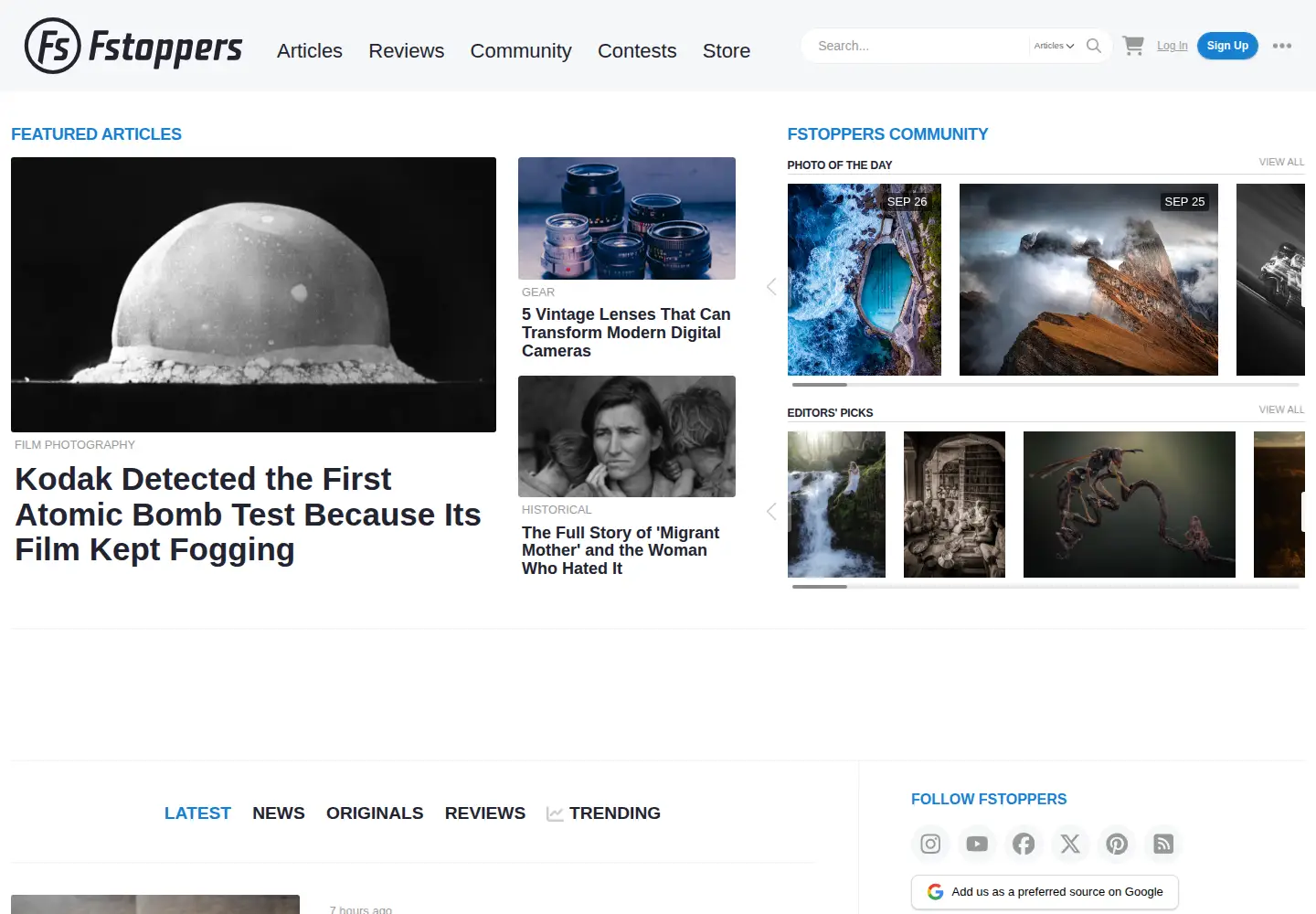View all Photo of the Day entries
Viewport: 1316px width, 914px height.
tap(1281, 162)
